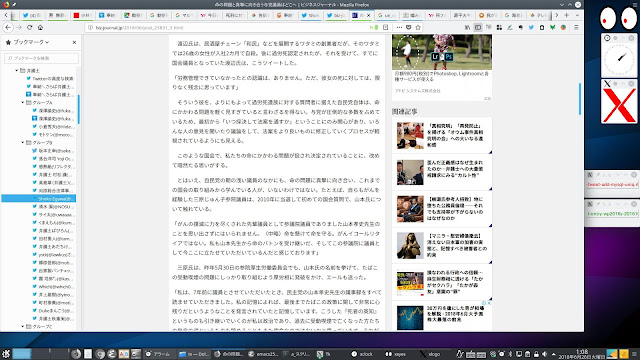Click the Manila statue article thumbnail
640x360 pixels.
[410, 245]
